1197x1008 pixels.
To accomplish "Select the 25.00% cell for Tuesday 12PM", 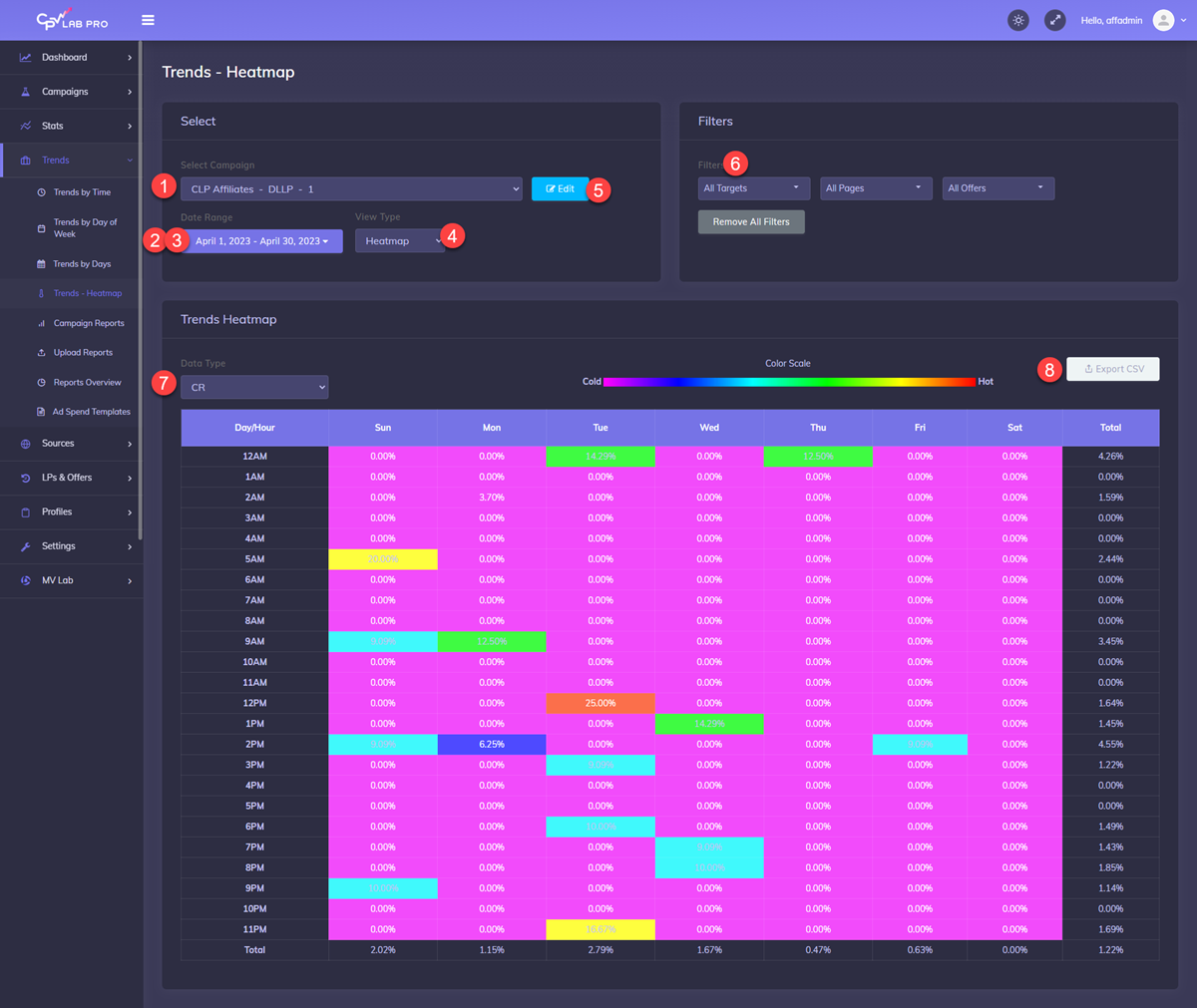I will tap(599, 703).
